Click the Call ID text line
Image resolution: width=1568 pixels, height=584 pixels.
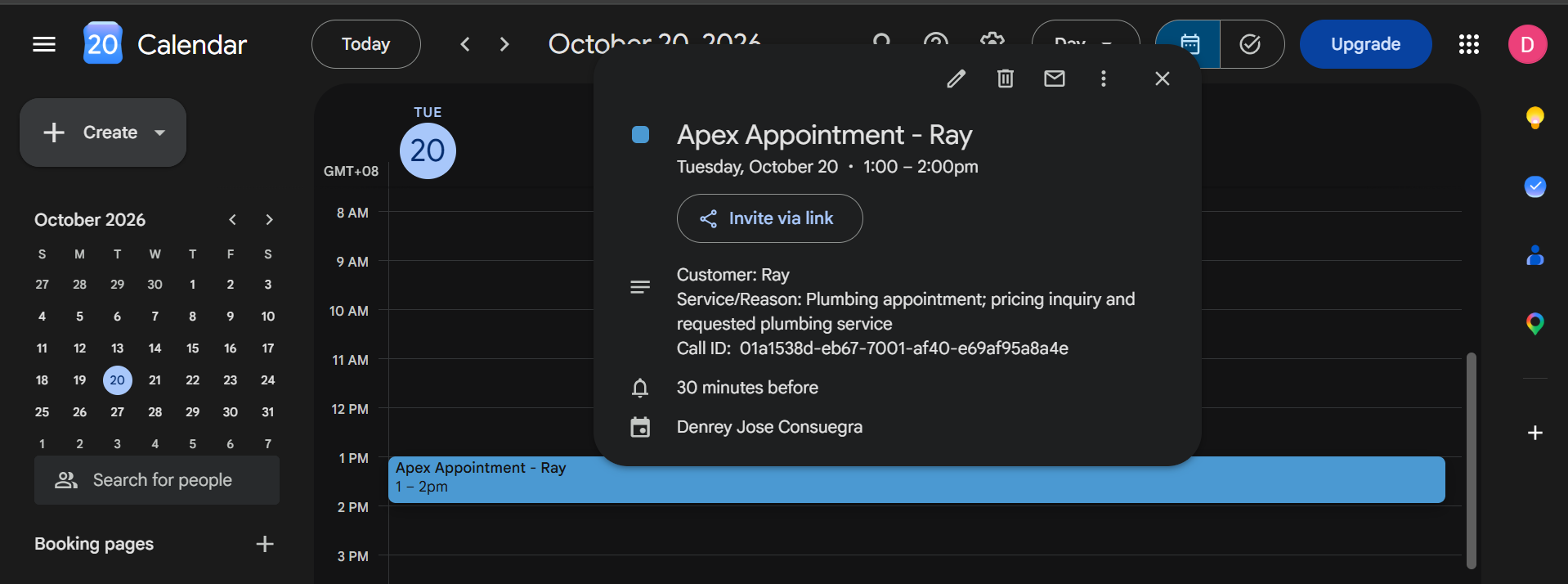(872, 348)
